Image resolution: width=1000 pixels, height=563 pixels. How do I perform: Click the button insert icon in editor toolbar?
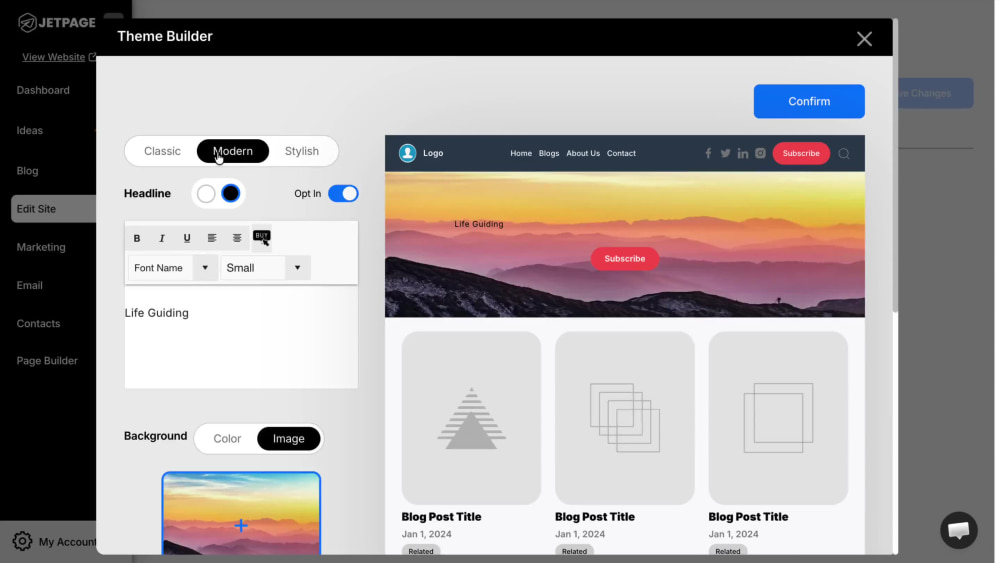(261, 238)
